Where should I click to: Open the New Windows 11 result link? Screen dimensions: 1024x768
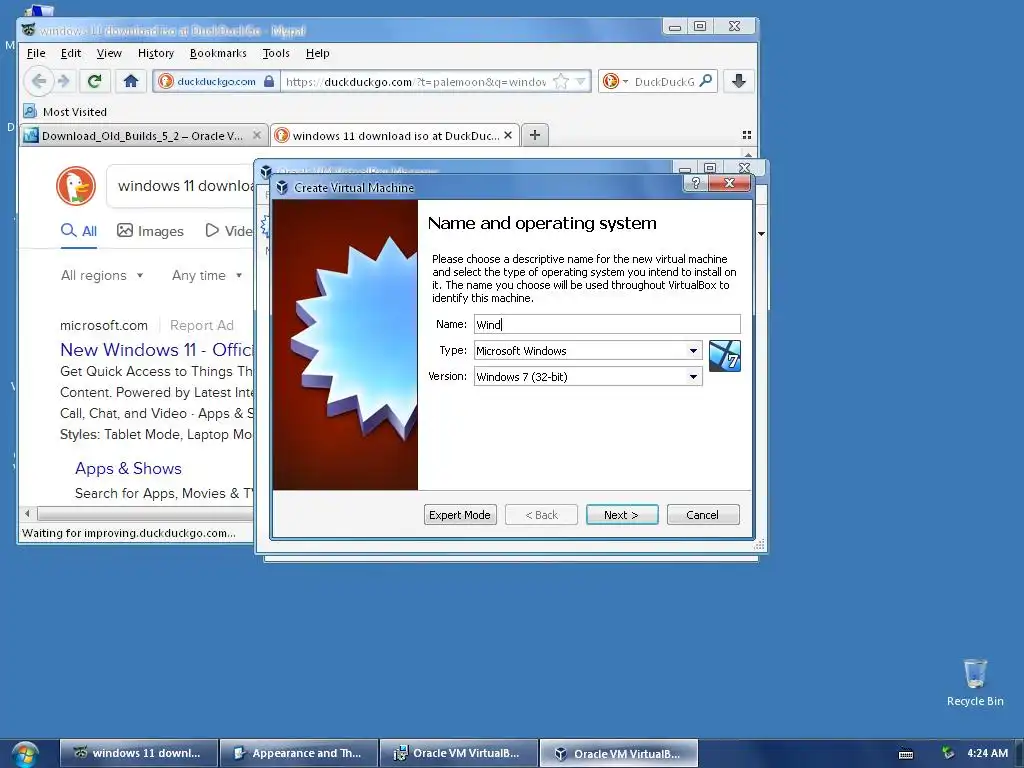157,349
